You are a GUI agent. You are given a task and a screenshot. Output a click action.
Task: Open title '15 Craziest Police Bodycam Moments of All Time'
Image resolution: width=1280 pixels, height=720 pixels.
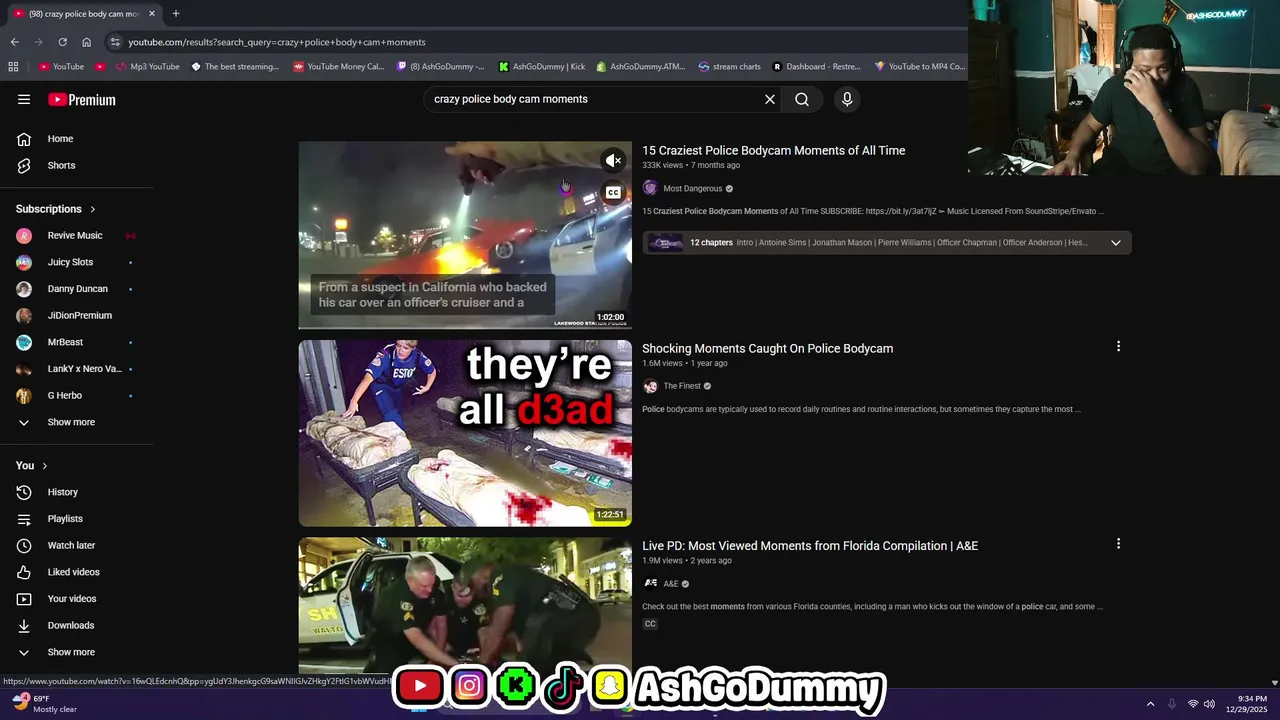[773, 150]
